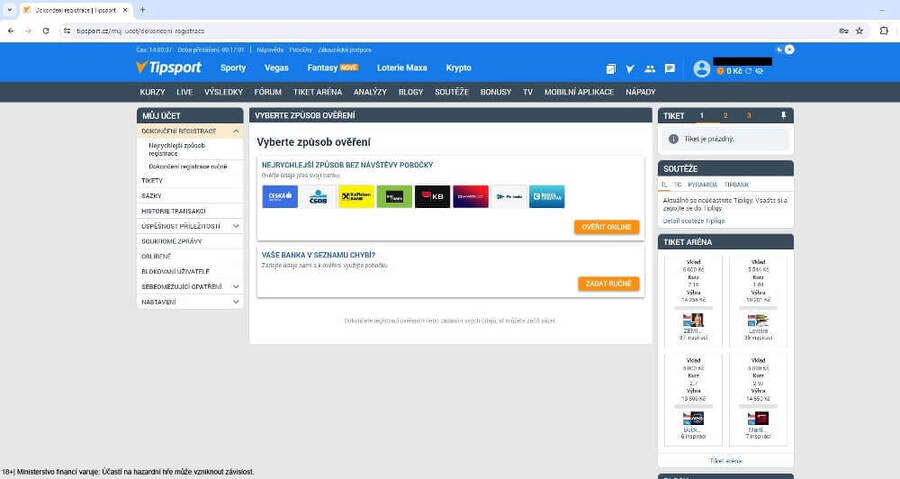The height and width of the screenshot is (479, 900).
Task: Select the green Air Bank logo
Action: coord(394,196)
